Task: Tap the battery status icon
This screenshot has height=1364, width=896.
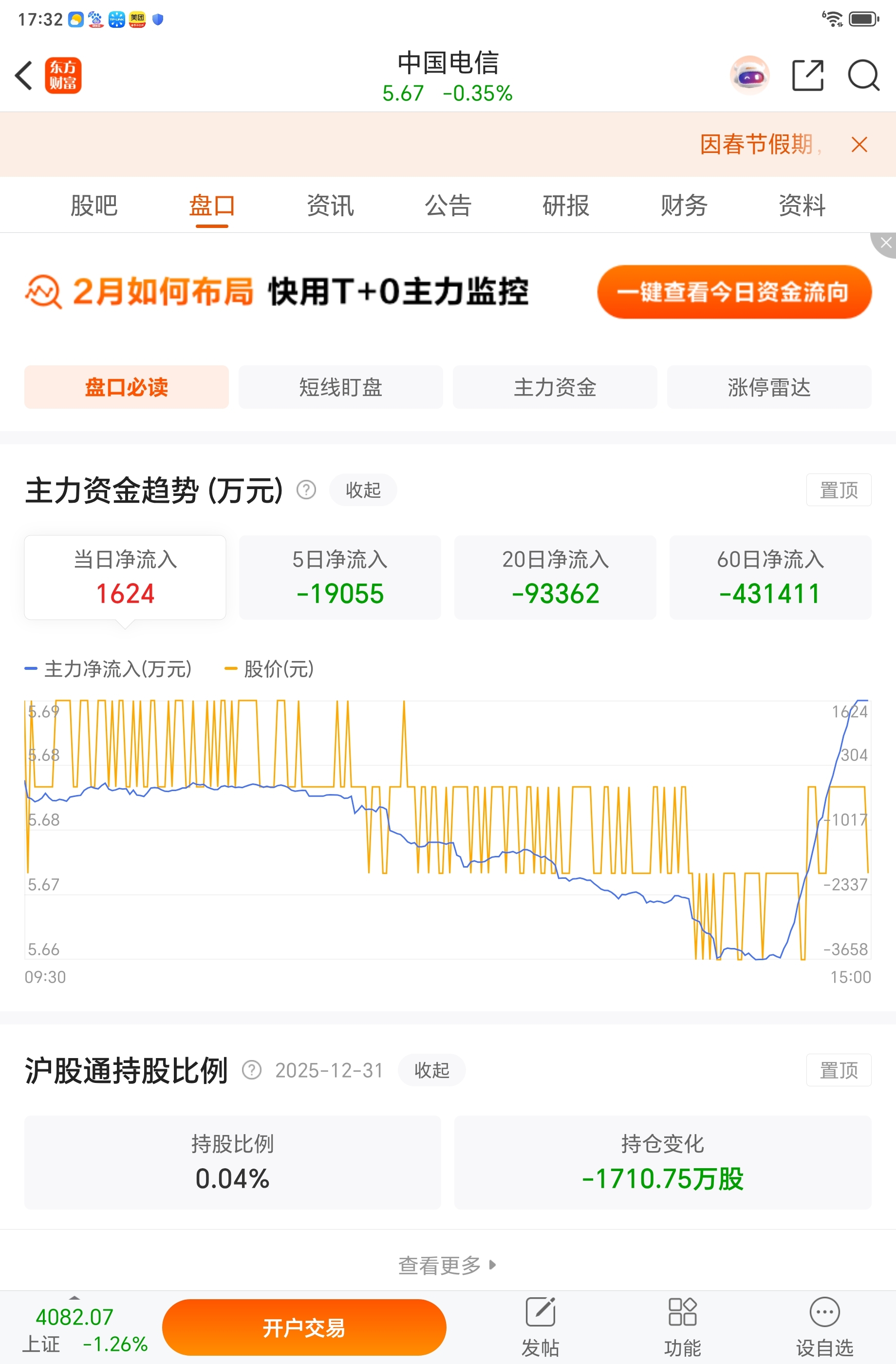Action: [x=863, y=19]
